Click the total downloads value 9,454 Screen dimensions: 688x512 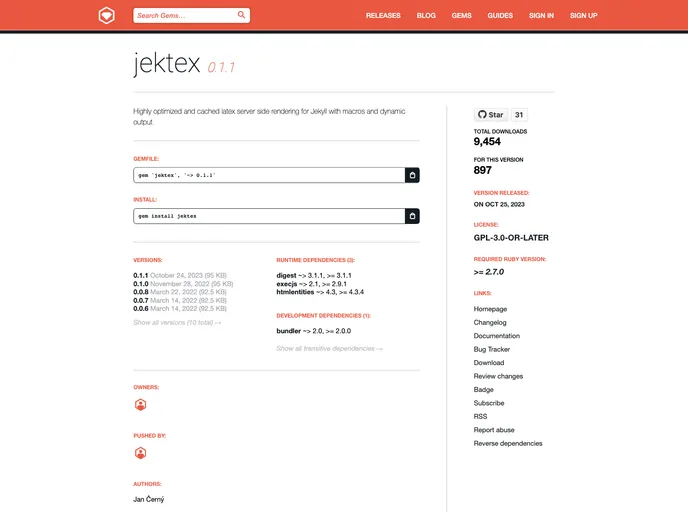pyautogui.click(x=487, y=141)
